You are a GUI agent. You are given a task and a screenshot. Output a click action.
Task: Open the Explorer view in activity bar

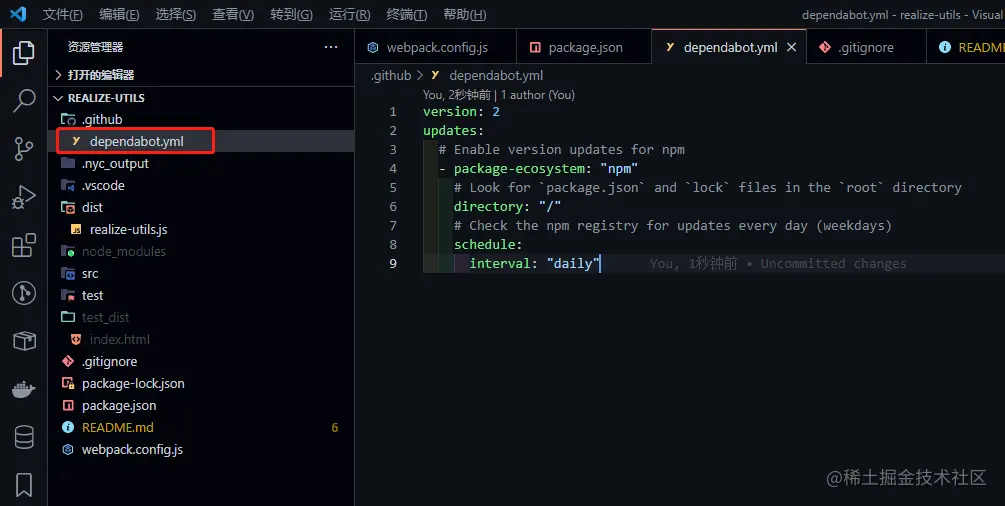tap(24, 53)
